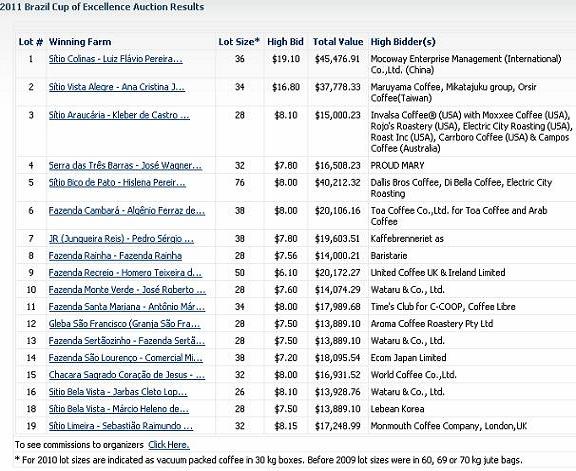The height and width of the screenshot is (471, 576).
Task: Open the Gleba São Francisco link
Action: 125,324
